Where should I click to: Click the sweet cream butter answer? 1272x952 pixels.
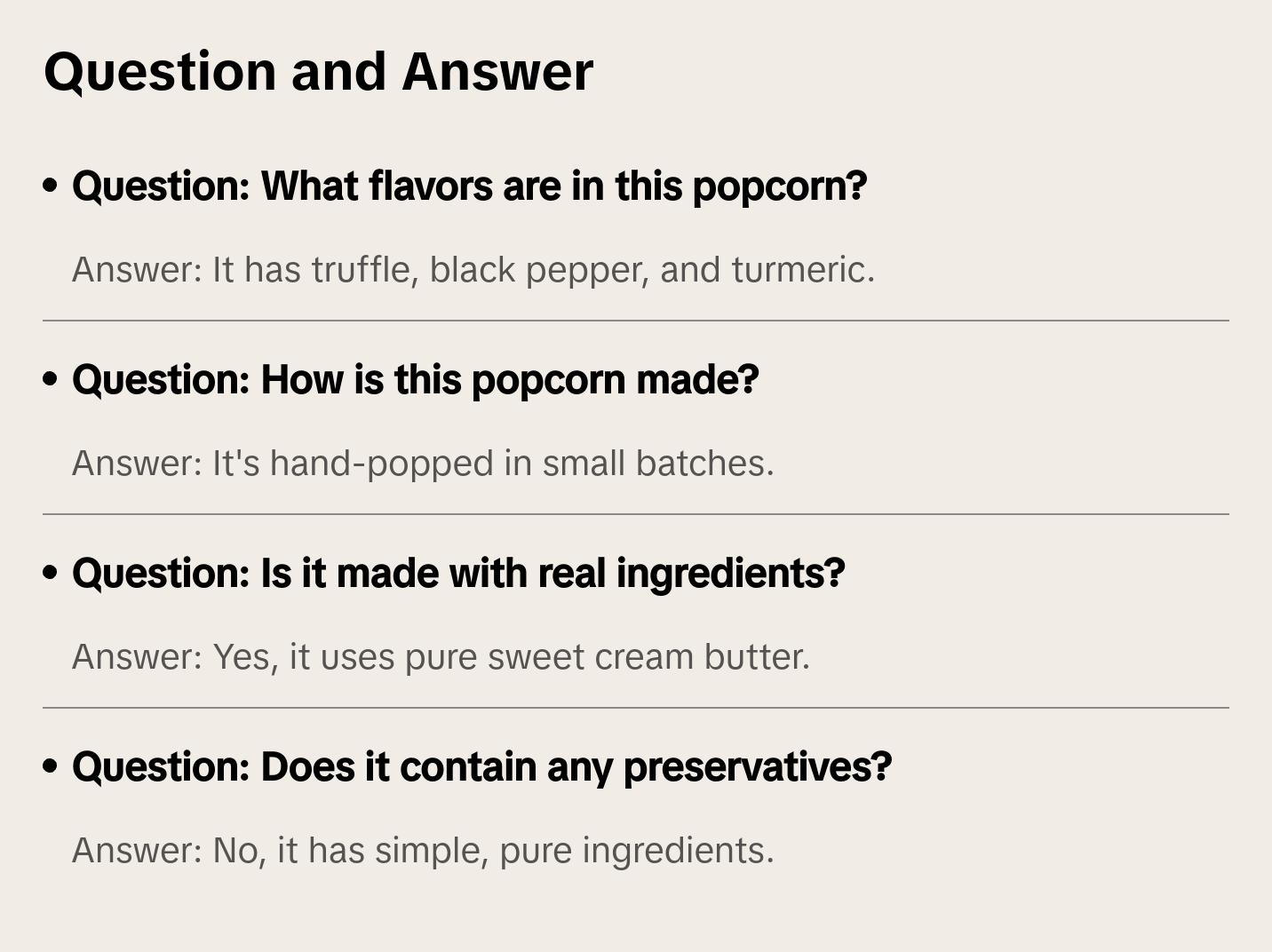tap(441, 657)
